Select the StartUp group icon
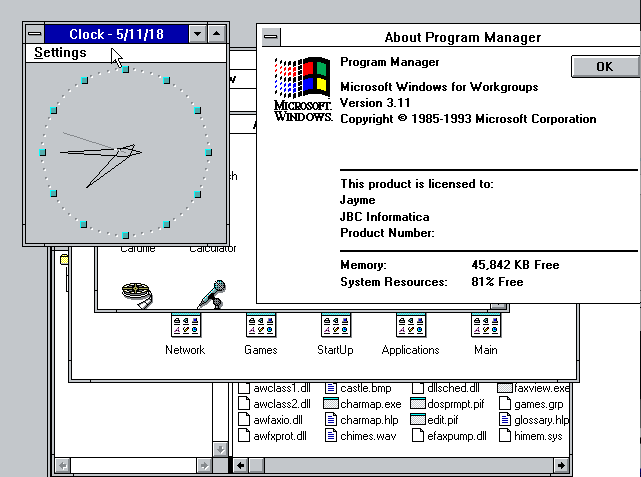 tap(335, 326)
